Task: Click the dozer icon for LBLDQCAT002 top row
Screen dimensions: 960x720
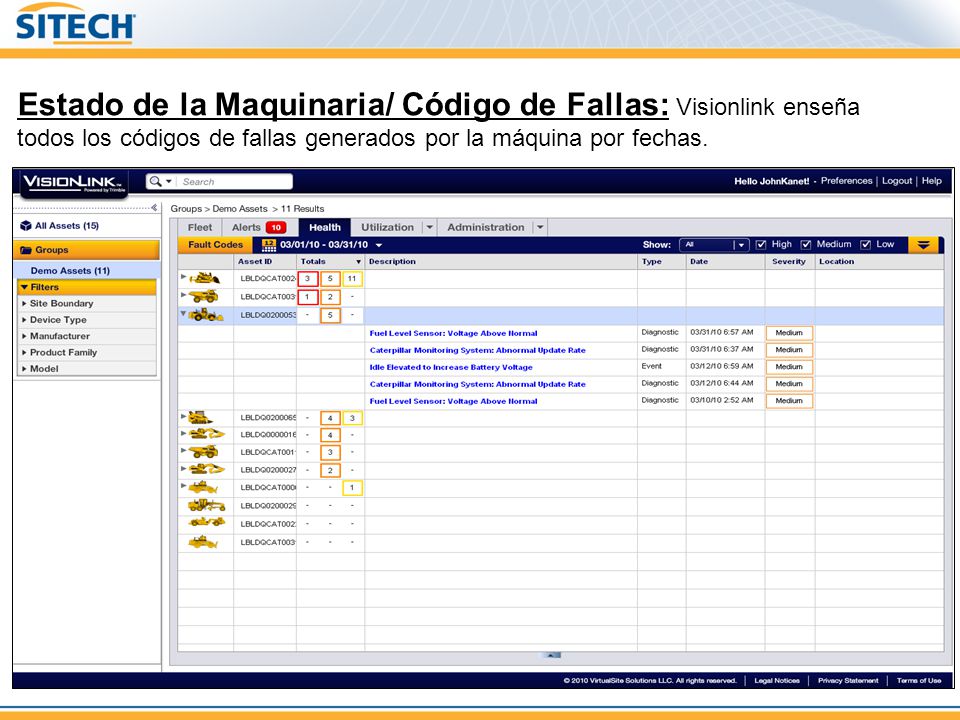Action: click(204, 279)
